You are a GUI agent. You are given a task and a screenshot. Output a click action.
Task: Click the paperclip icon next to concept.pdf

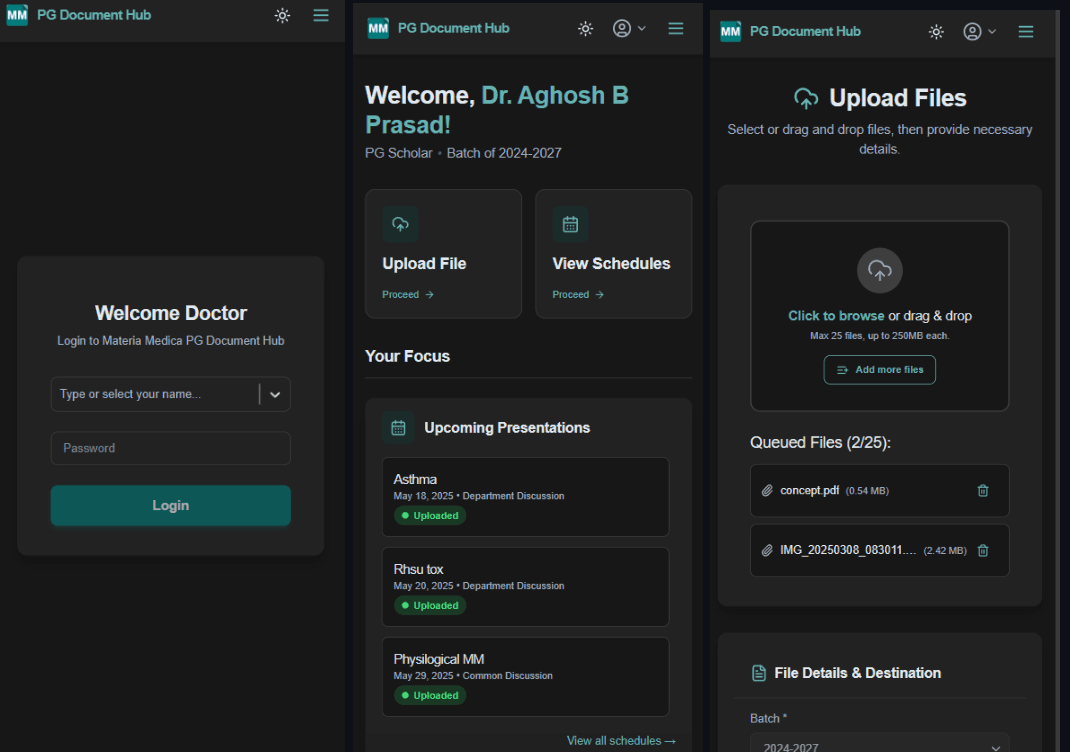click(x=769, y=490)
